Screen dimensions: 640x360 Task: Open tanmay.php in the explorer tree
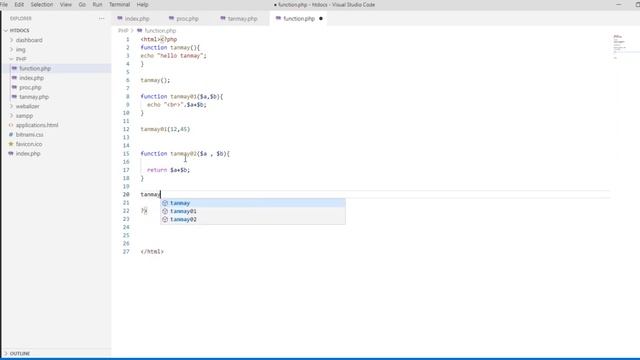pos(34,97)
